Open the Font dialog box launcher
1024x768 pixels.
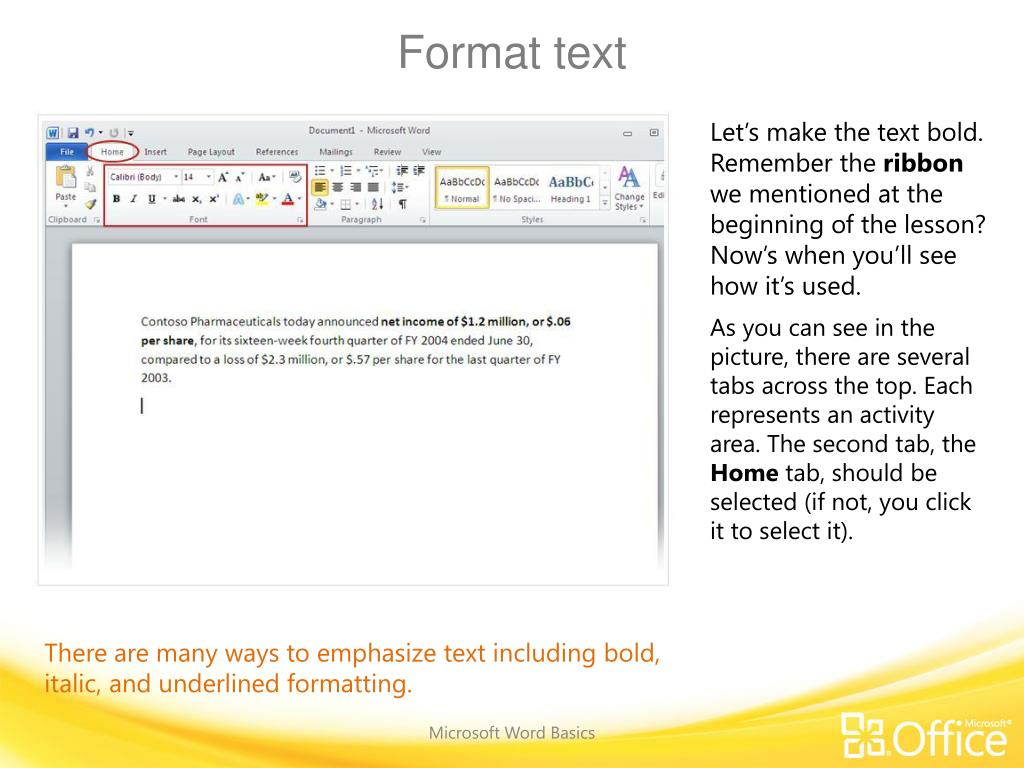tap(300, 220)
